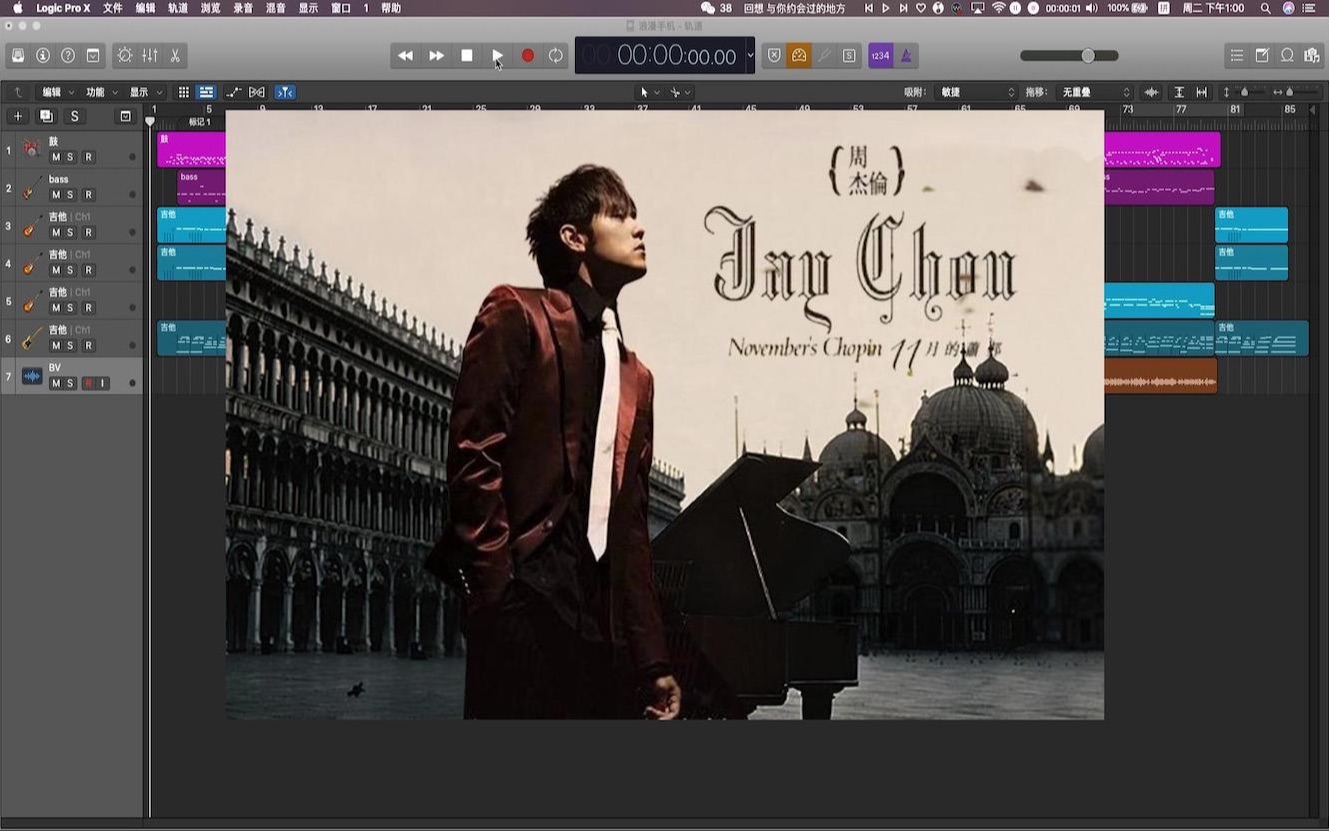
Task: Open the Logic Pro X application menu
Action: coord(63,8)
